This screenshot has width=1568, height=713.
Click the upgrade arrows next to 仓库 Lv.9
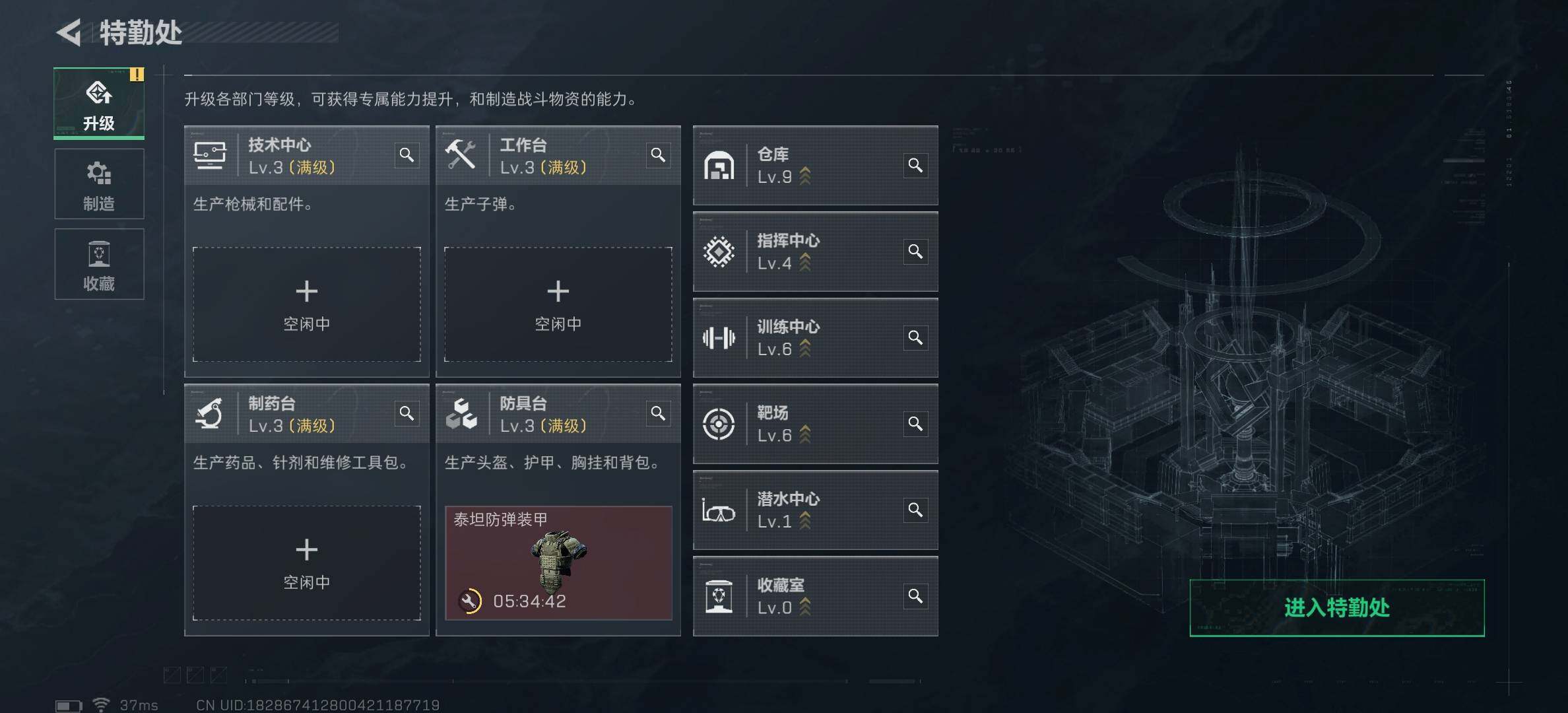[x=805, y=176]
